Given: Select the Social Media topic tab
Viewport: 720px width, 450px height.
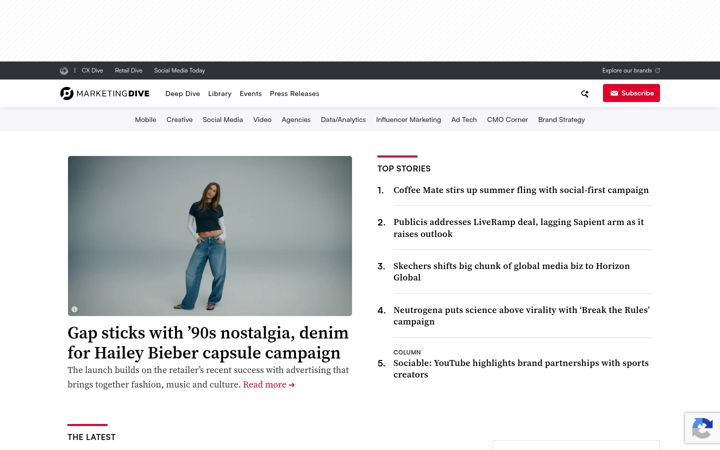Looking at the screenshot, I should [x=223, y=120].
